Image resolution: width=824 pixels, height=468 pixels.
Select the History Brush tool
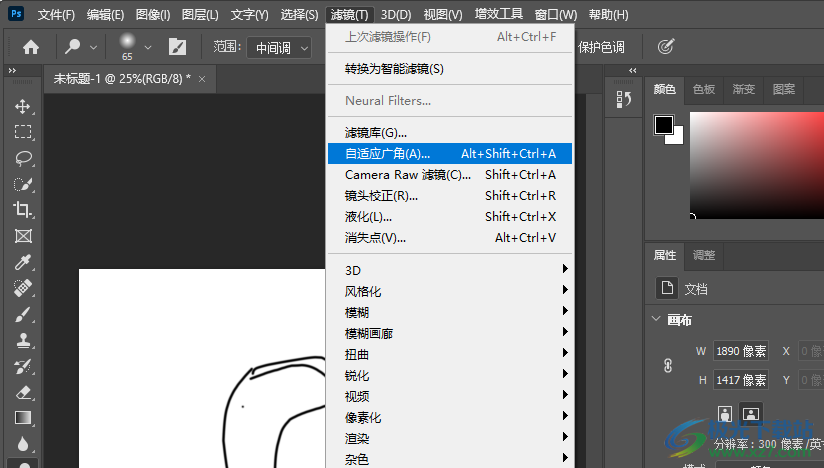click(23, 367)
